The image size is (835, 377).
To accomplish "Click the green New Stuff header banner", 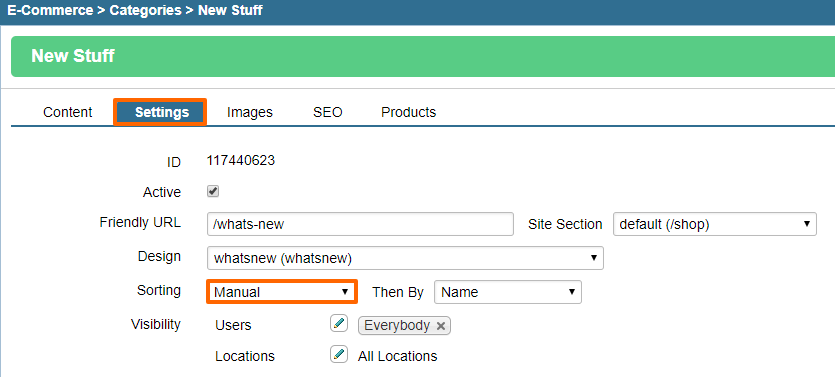I will click(423, 56).
